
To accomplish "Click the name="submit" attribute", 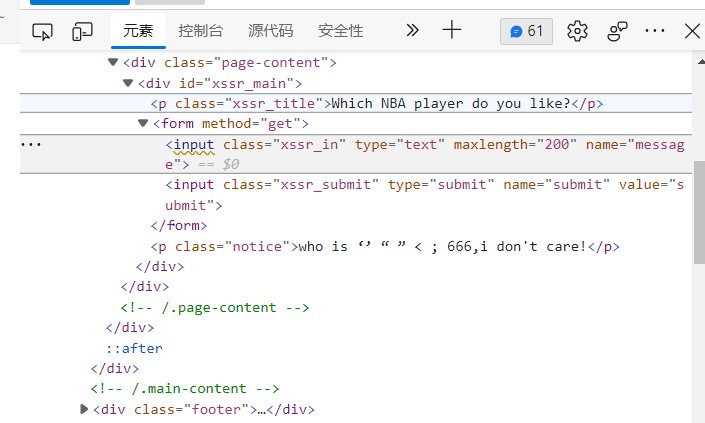I will coord(556,185).
